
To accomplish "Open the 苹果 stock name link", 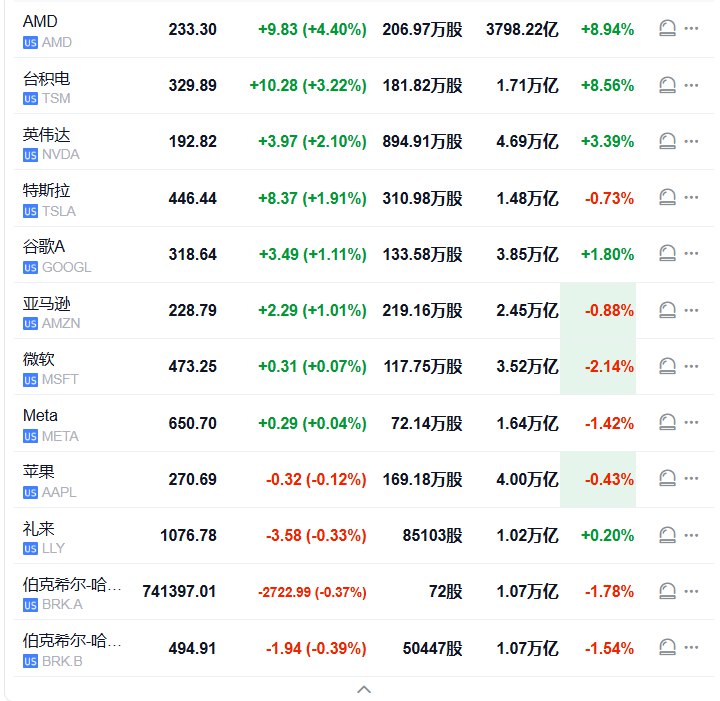I will pos(39,471).
